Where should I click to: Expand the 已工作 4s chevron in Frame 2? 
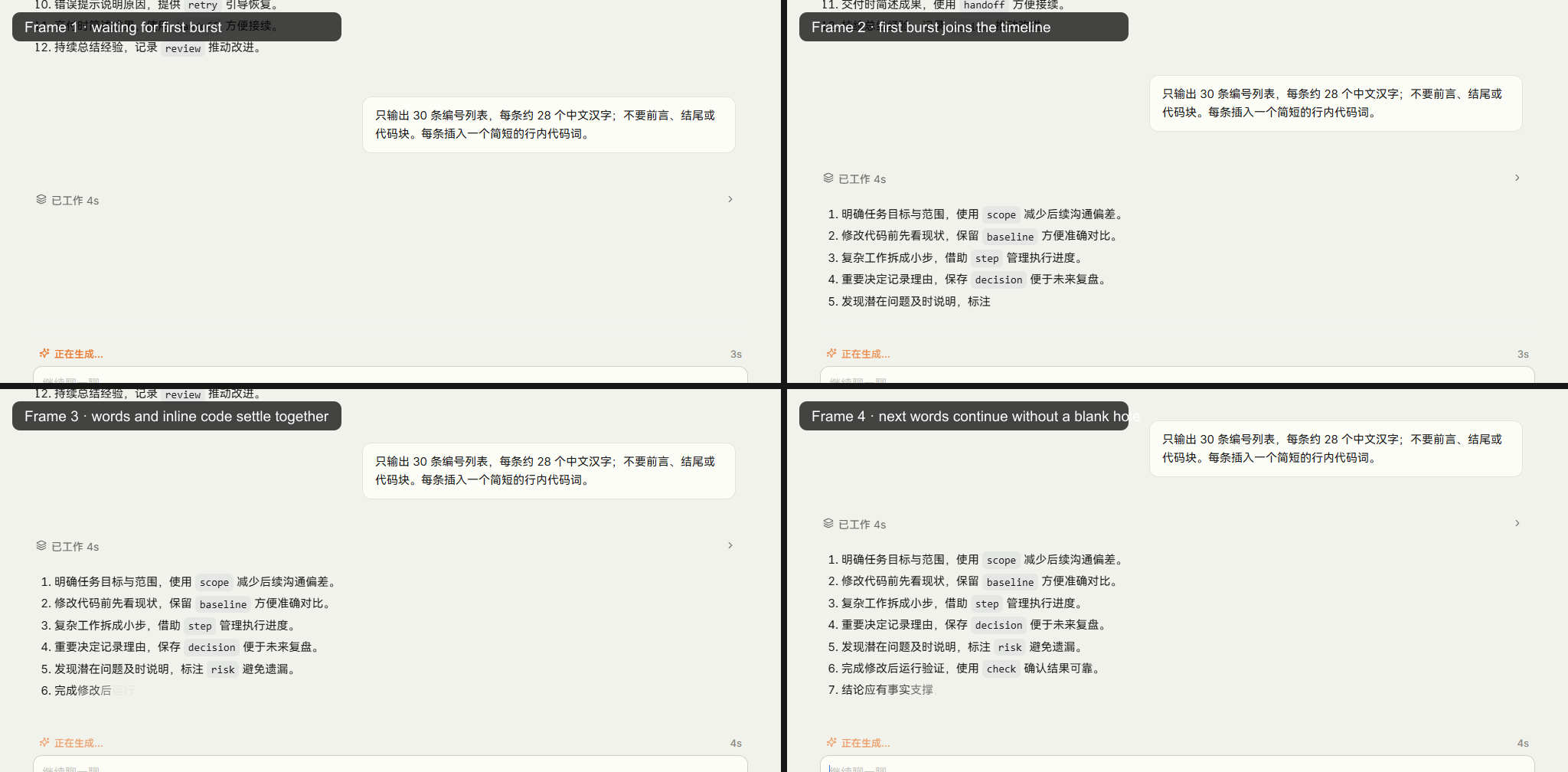click(x=1517, y=178)
